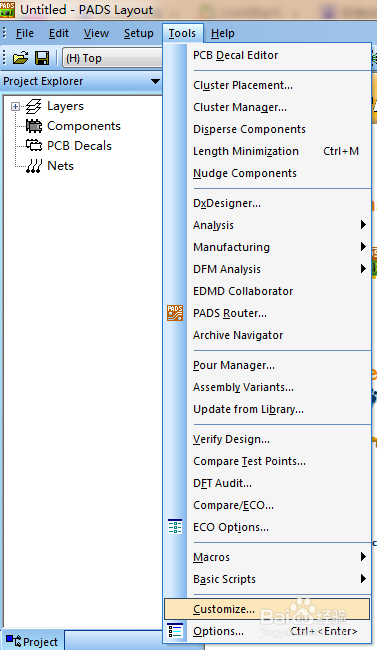
Task: Switch to the Project tab
Action: click(x=32, y=641)
